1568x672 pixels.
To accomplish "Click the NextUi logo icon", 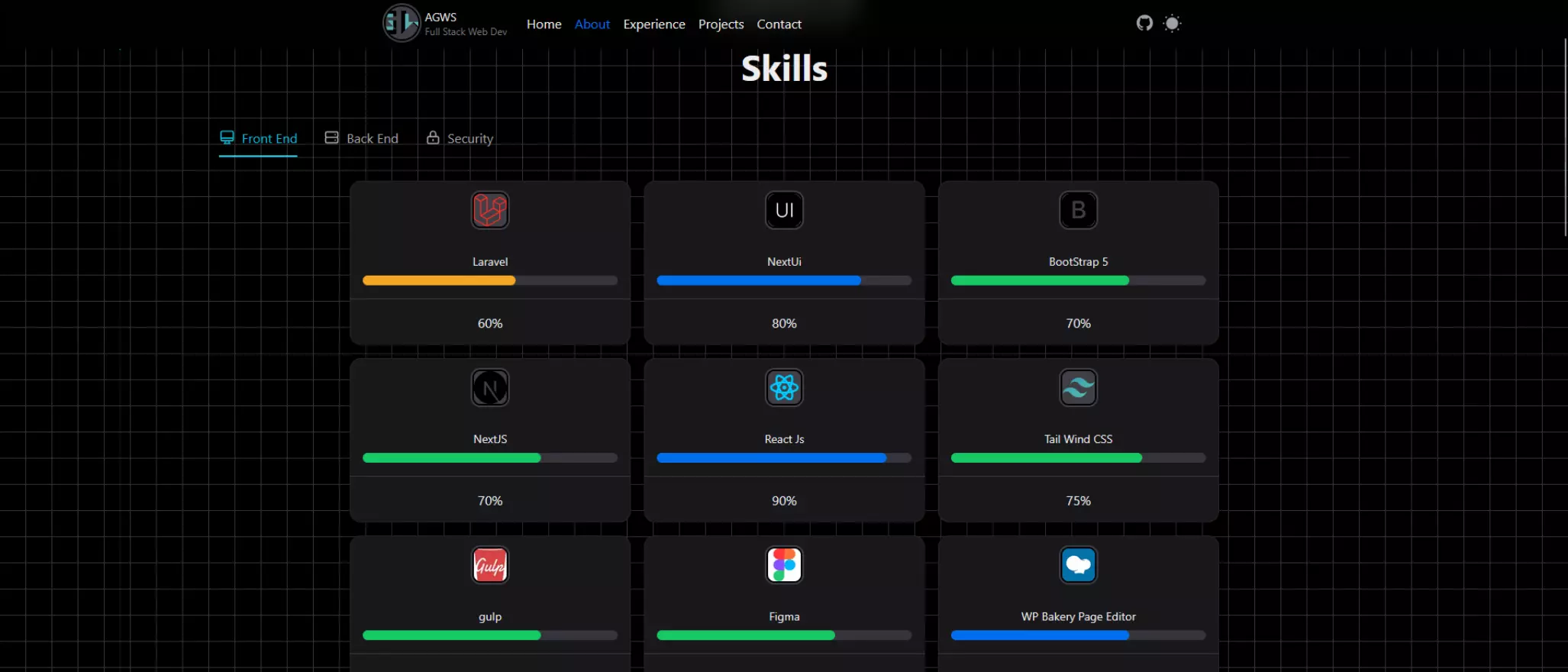I will pos(784,210).
